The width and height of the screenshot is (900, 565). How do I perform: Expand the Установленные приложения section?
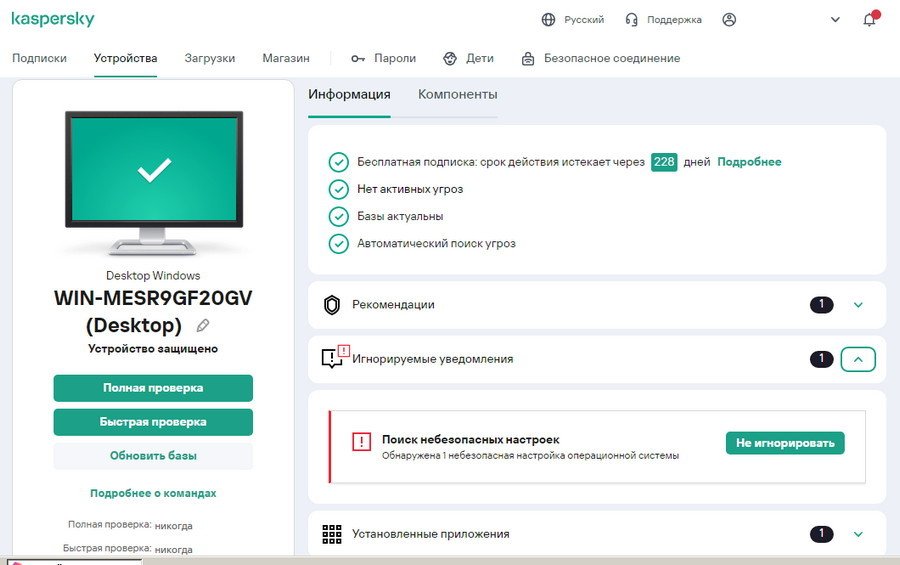point(858,534)
